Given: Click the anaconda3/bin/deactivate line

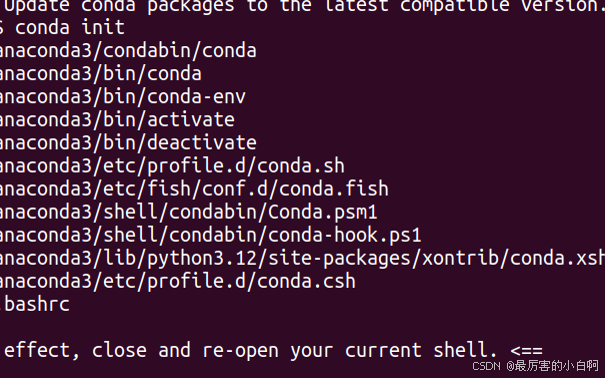Looking at the screenshot, I should click(128, 143).
